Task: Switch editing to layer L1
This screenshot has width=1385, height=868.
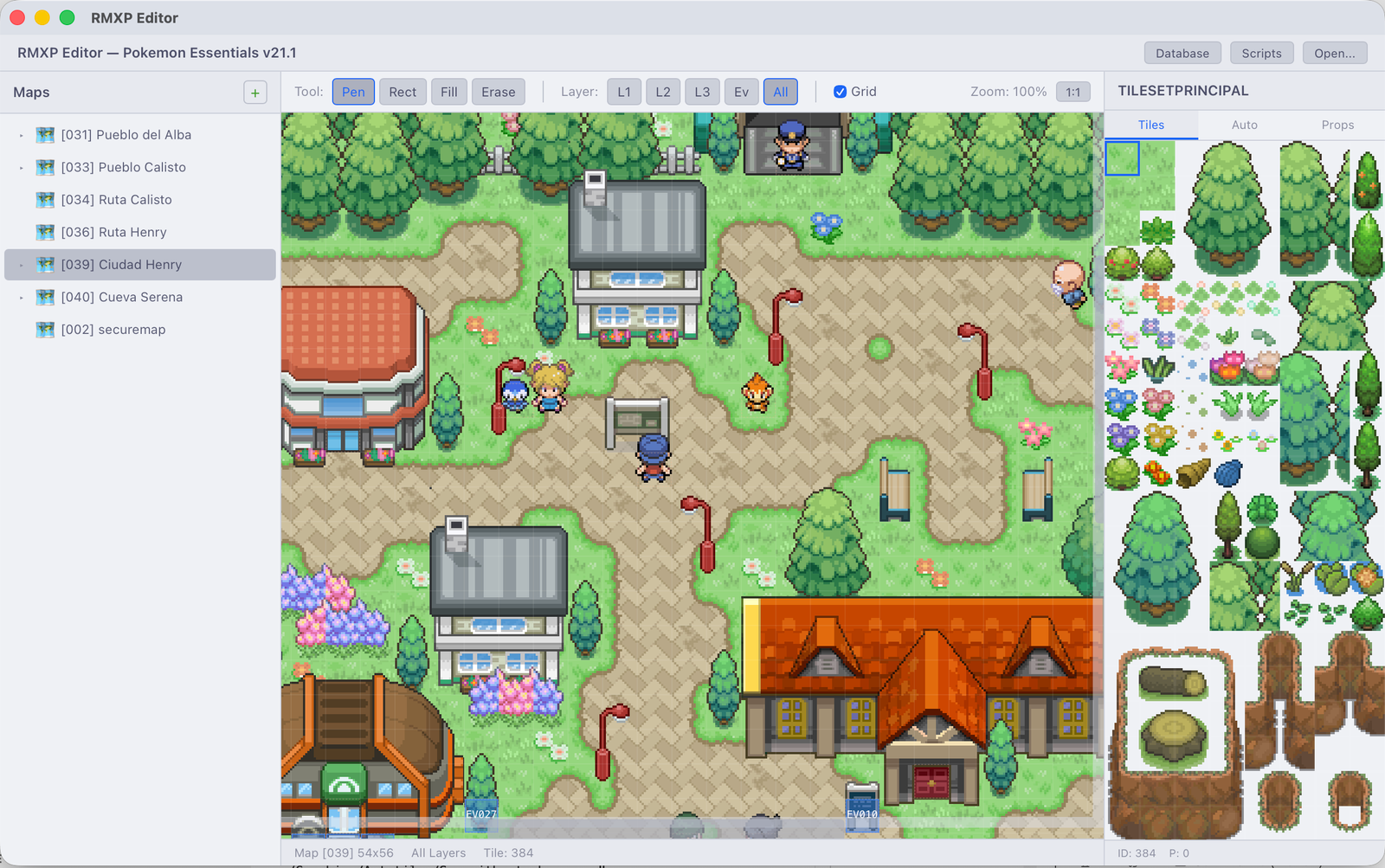Action: pyautogui.click(x=624, y=91)
